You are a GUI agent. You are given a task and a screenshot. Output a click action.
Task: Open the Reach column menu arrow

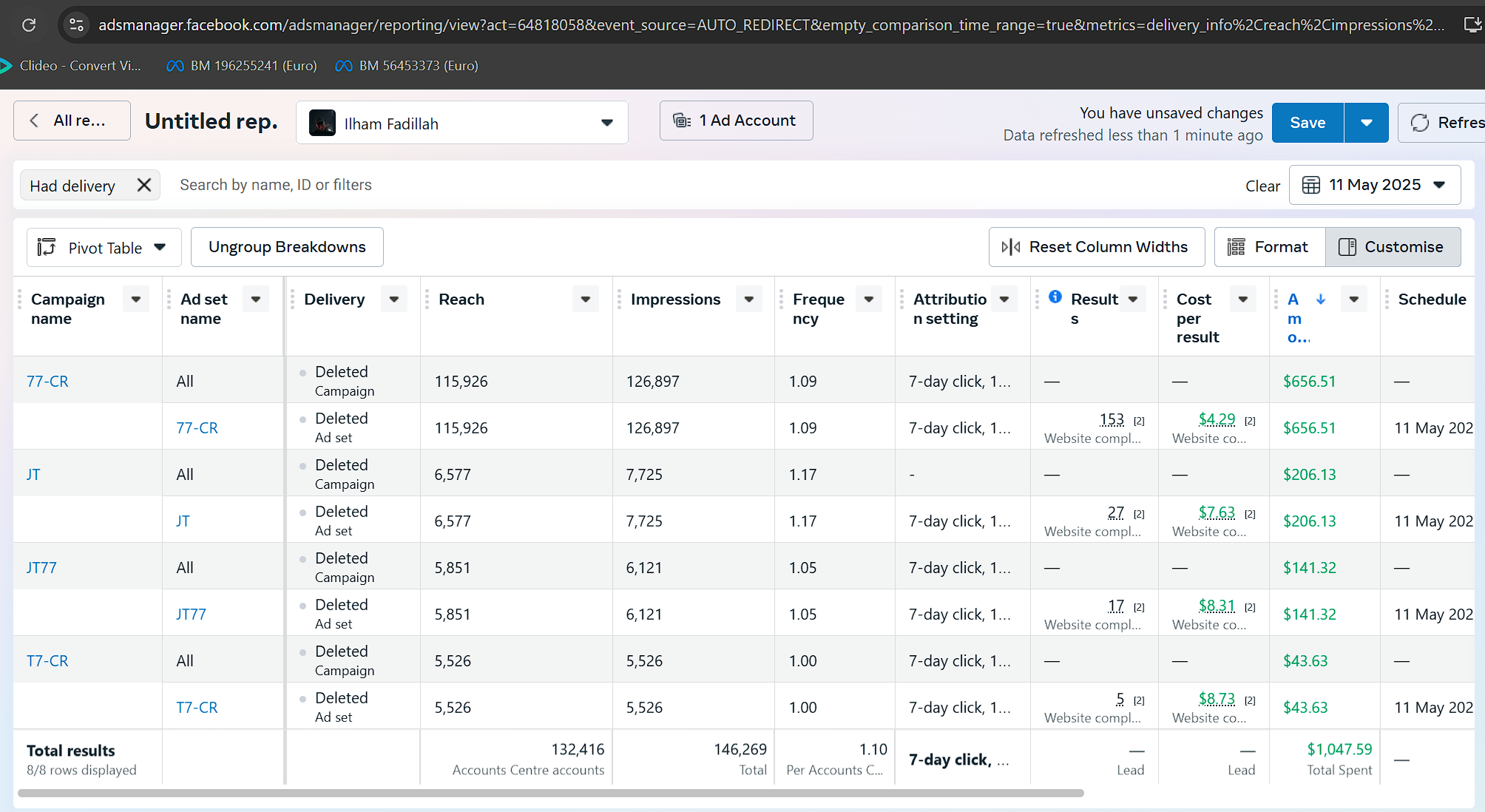[585, 300]
